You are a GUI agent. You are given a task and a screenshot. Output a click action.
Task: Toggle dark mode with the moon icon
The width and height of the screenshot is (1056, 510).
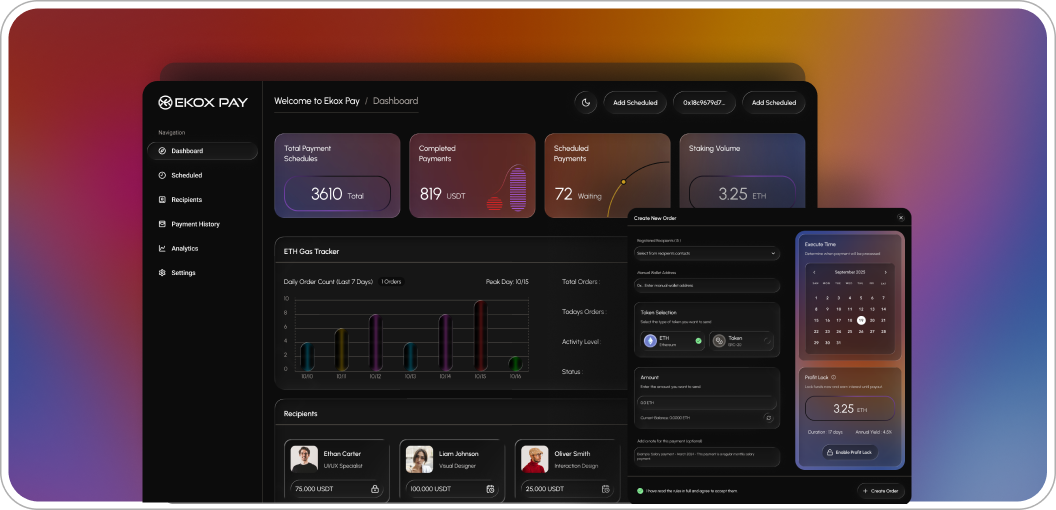click(585, 102)
